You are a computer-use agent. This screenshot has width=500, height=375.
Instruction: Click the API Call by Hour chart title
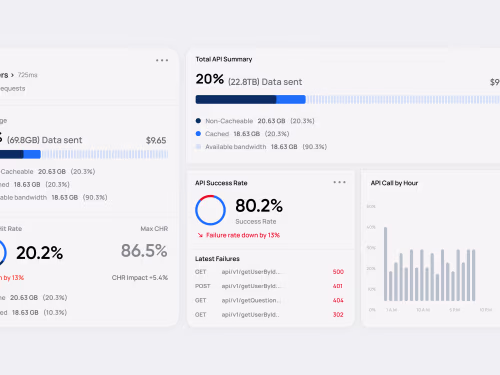394,183
